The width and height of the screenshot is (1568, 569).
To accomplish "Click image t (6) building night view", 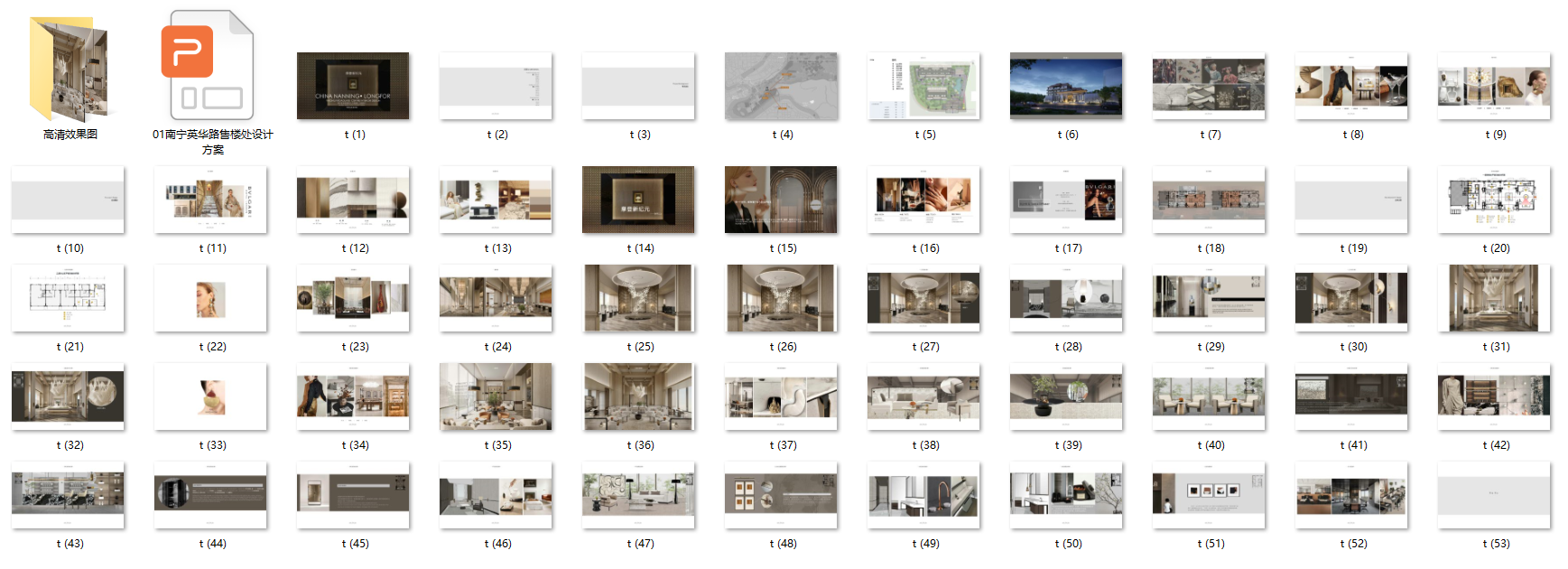I will pyautogui.click(x=1066, y=86).
